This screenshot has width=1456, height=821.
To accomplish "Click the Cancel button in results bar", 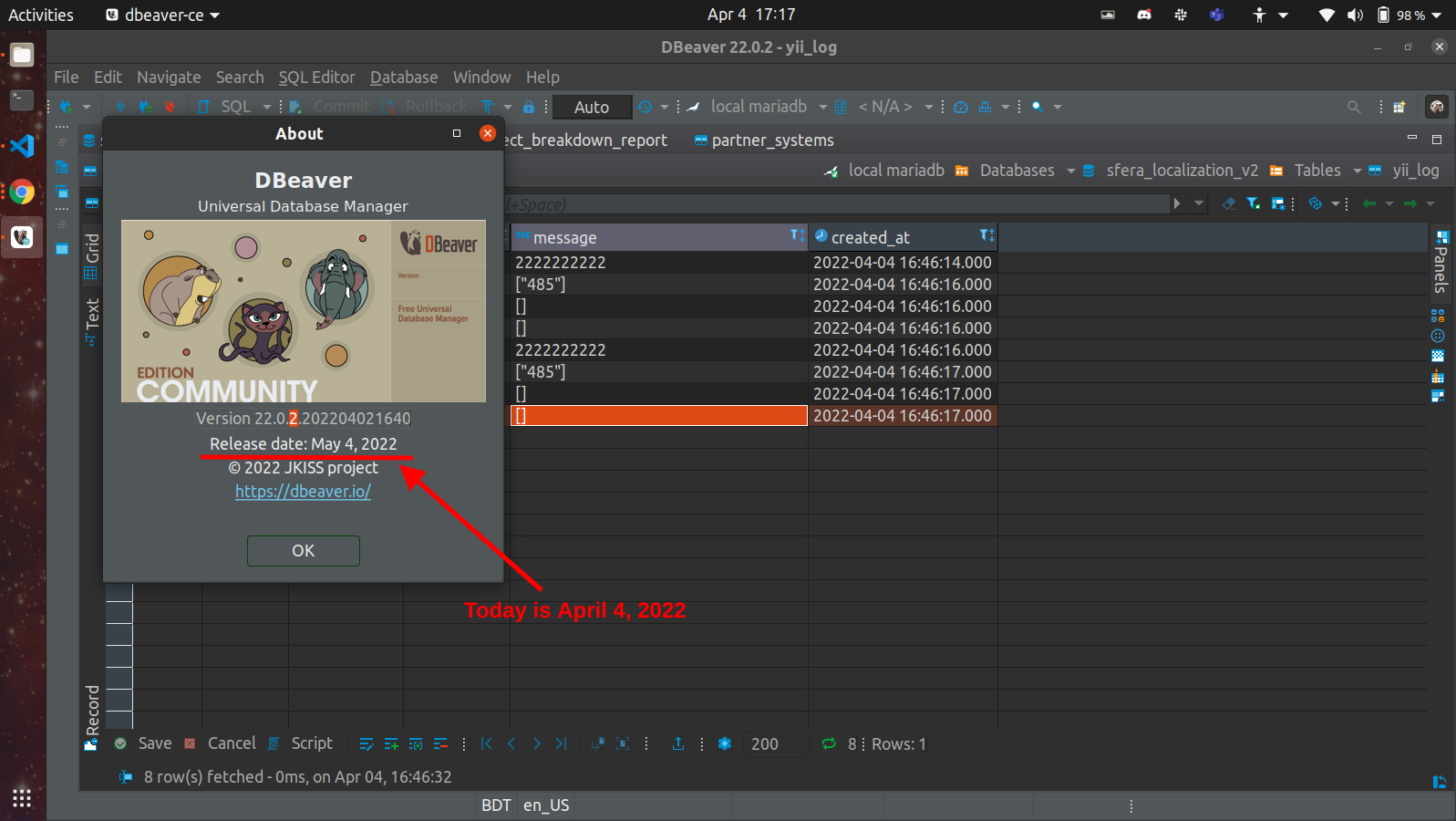I will pyautogui.click(x=220, y=743).
